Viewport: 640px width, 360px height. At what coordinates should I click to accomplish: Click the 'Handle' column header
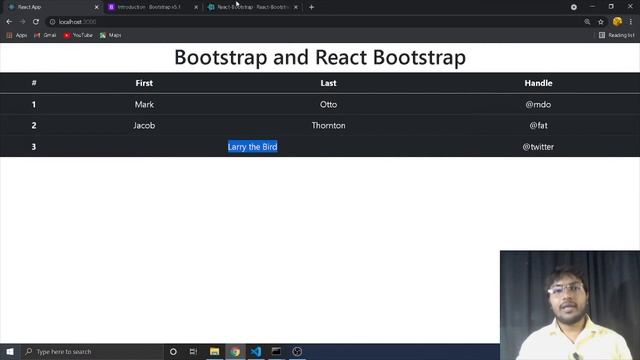[538, 83]
